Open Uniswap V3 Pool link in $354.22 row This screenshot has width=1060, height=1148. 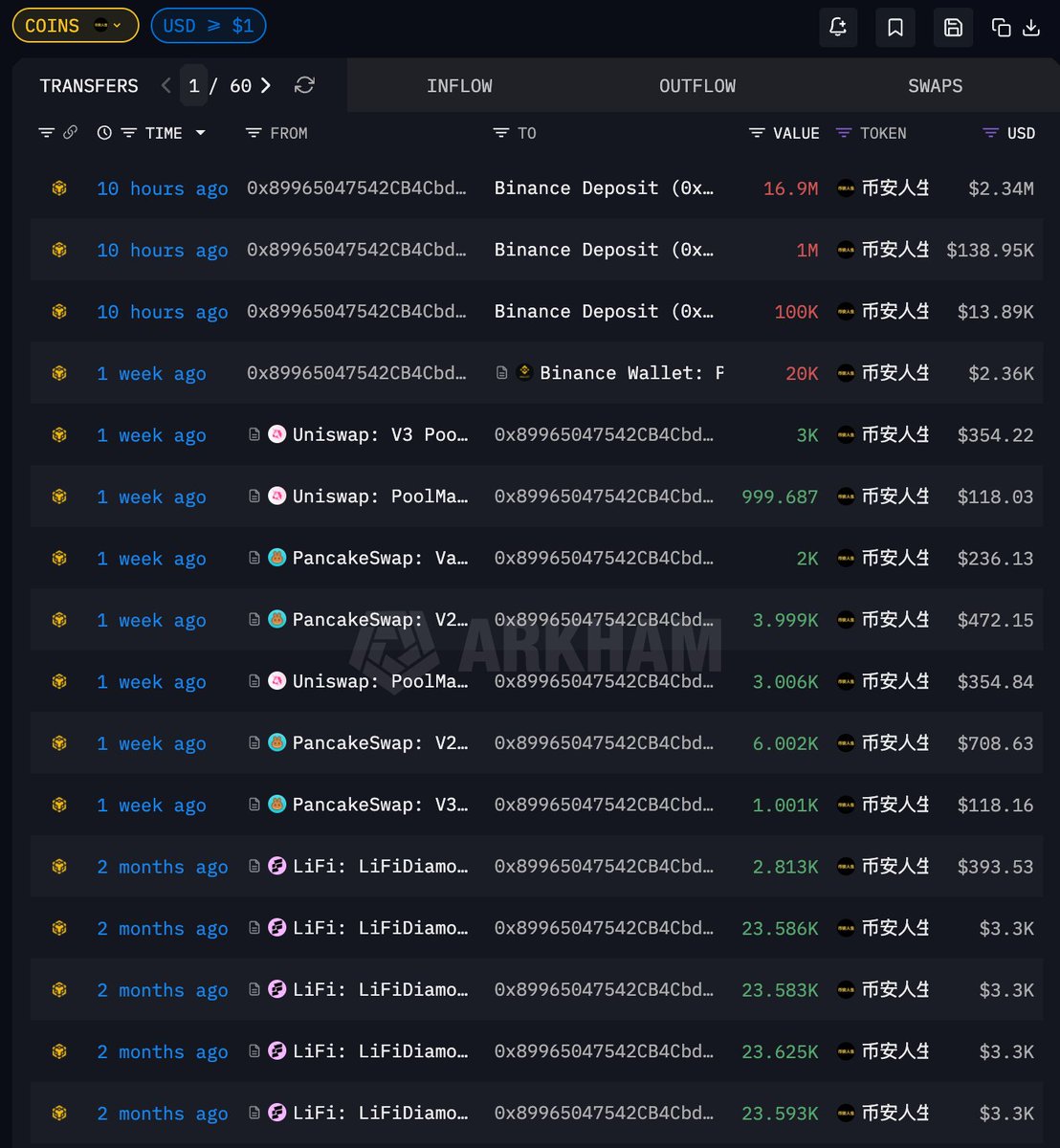point(380,434)
